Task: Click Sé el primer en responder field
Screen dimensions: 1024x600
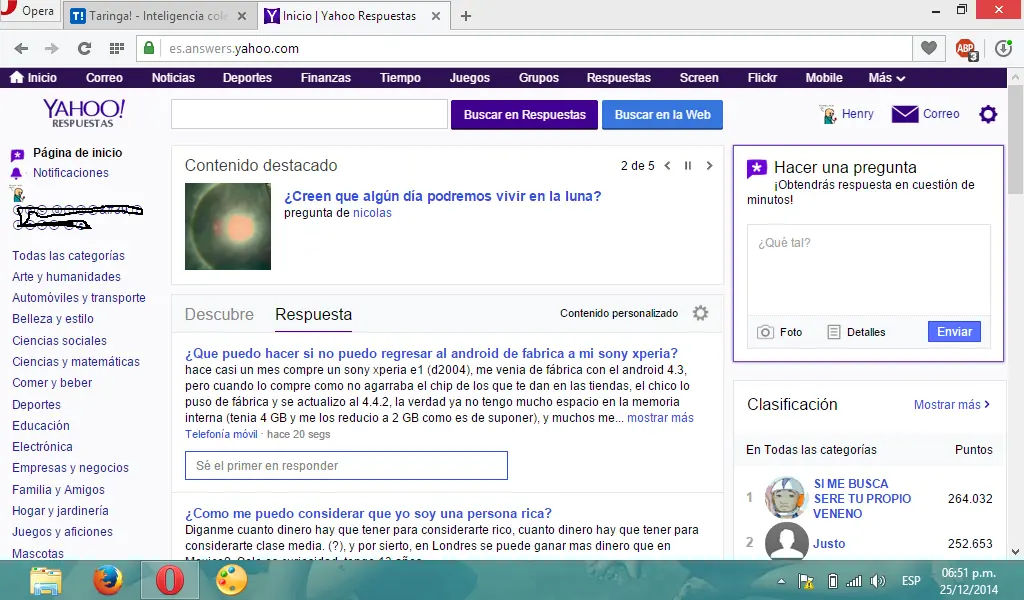Action: [346, 466]
